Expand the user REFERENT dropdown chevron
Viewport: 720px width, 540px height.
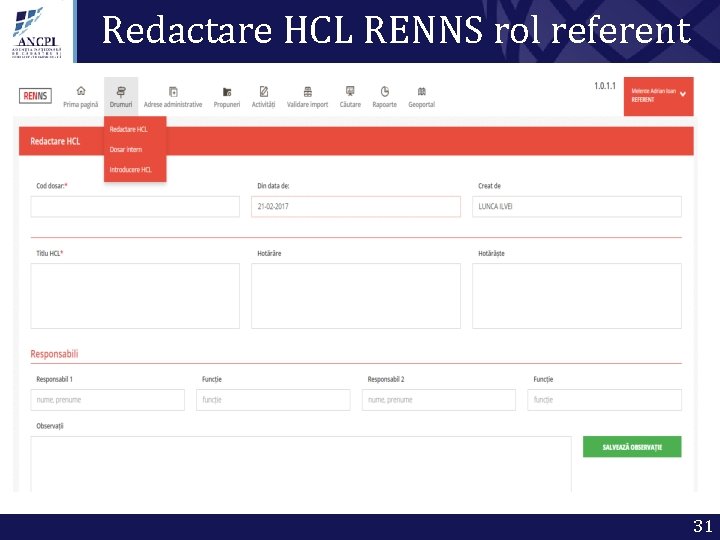coord(683,94)
